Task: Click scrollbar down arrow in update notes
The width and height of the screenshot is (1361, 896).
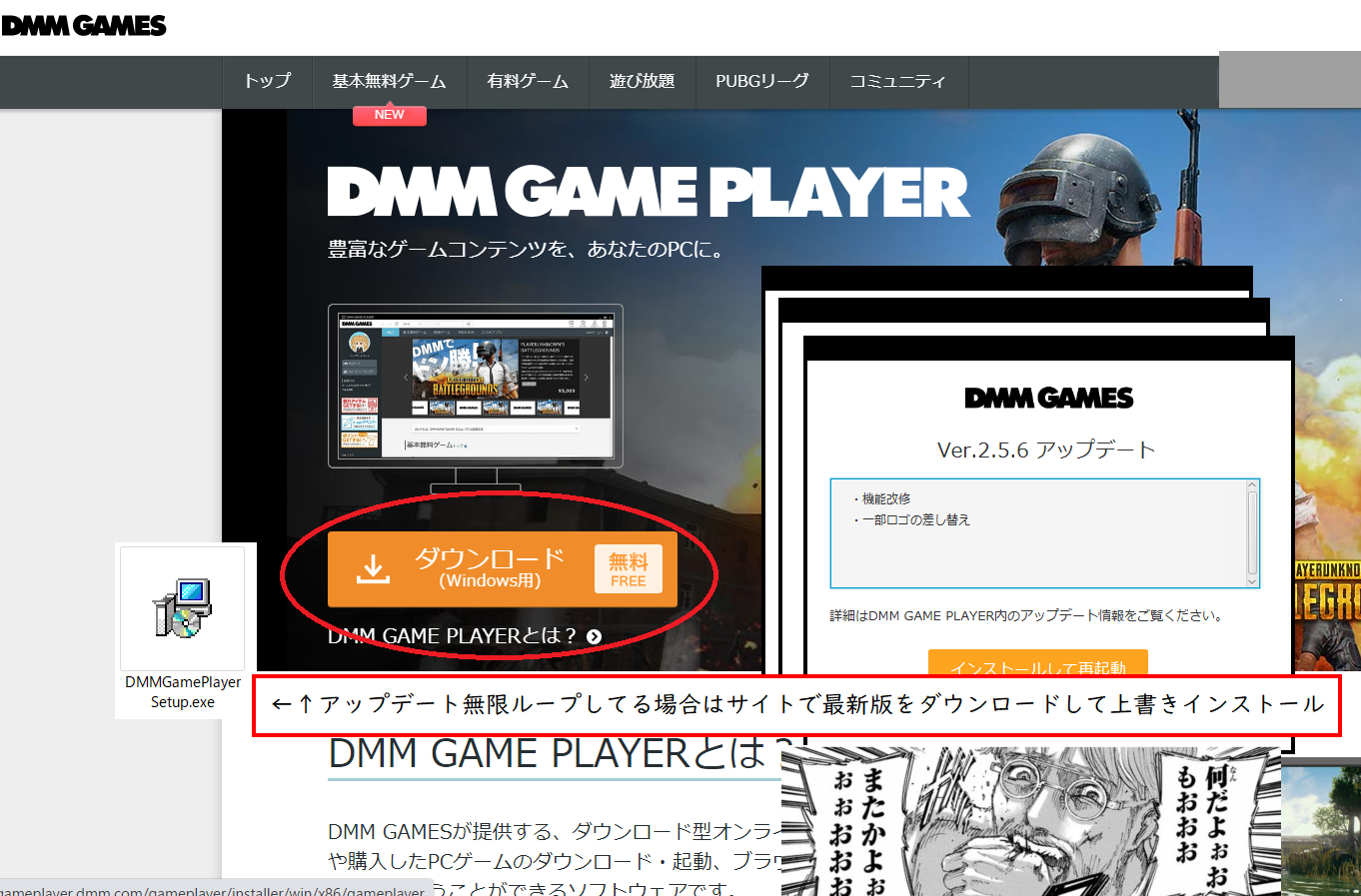Action: 1252,580
